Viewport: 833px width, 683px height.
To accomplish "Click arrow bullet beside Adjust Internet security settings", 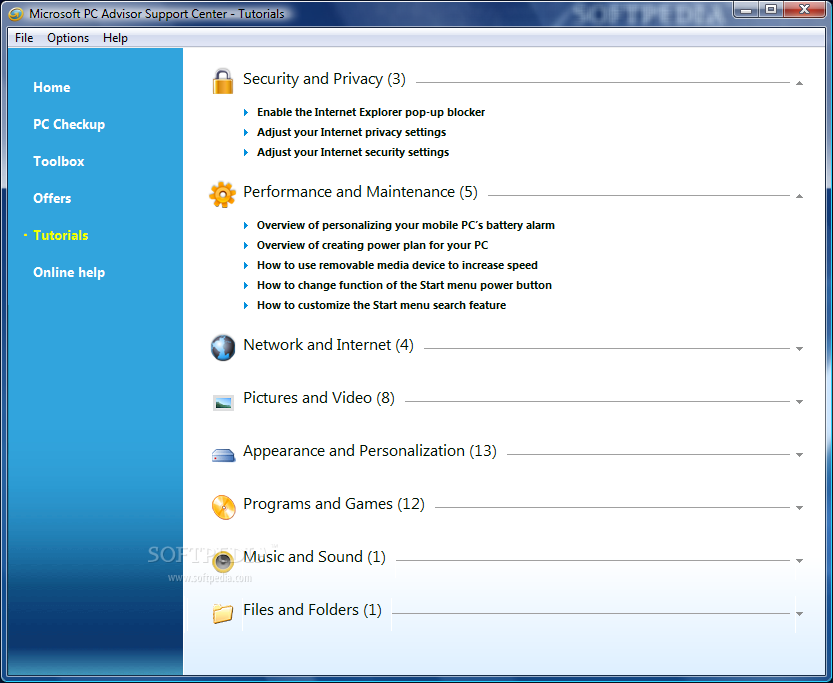I will pyautogui.click(x=246, y=152).
